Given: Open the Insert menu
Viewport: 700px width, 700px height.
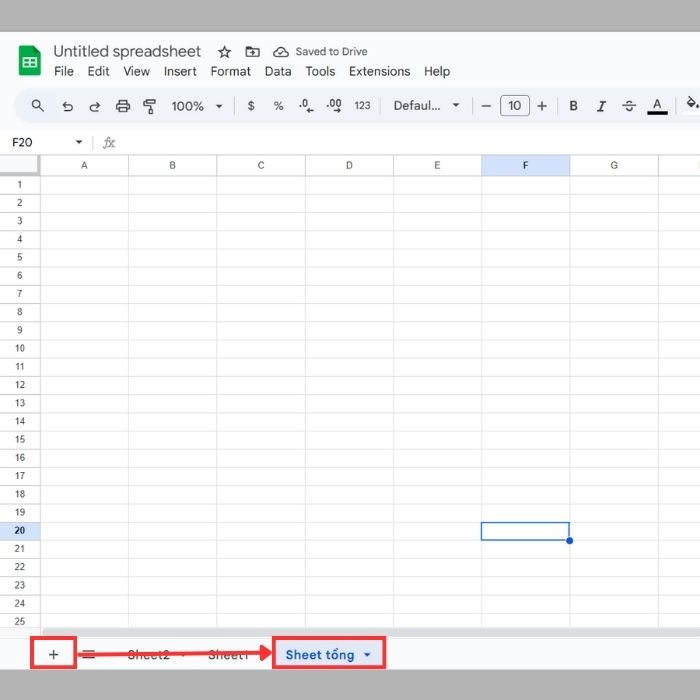Looking at the screenshot, I should click(180, 71).
